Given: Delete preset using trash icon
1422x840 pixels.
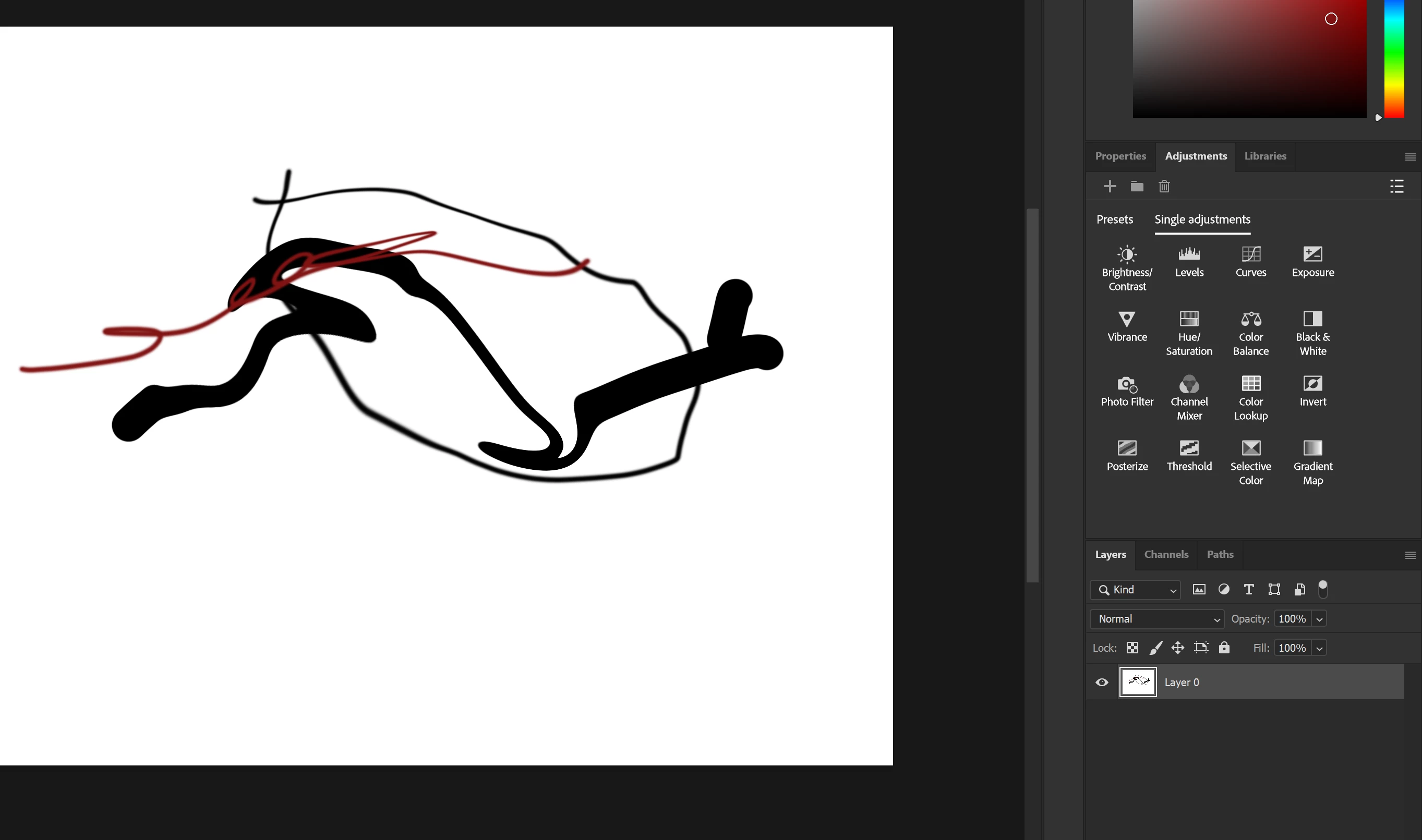Looking at the screenshot, I should pos(1164,186).
